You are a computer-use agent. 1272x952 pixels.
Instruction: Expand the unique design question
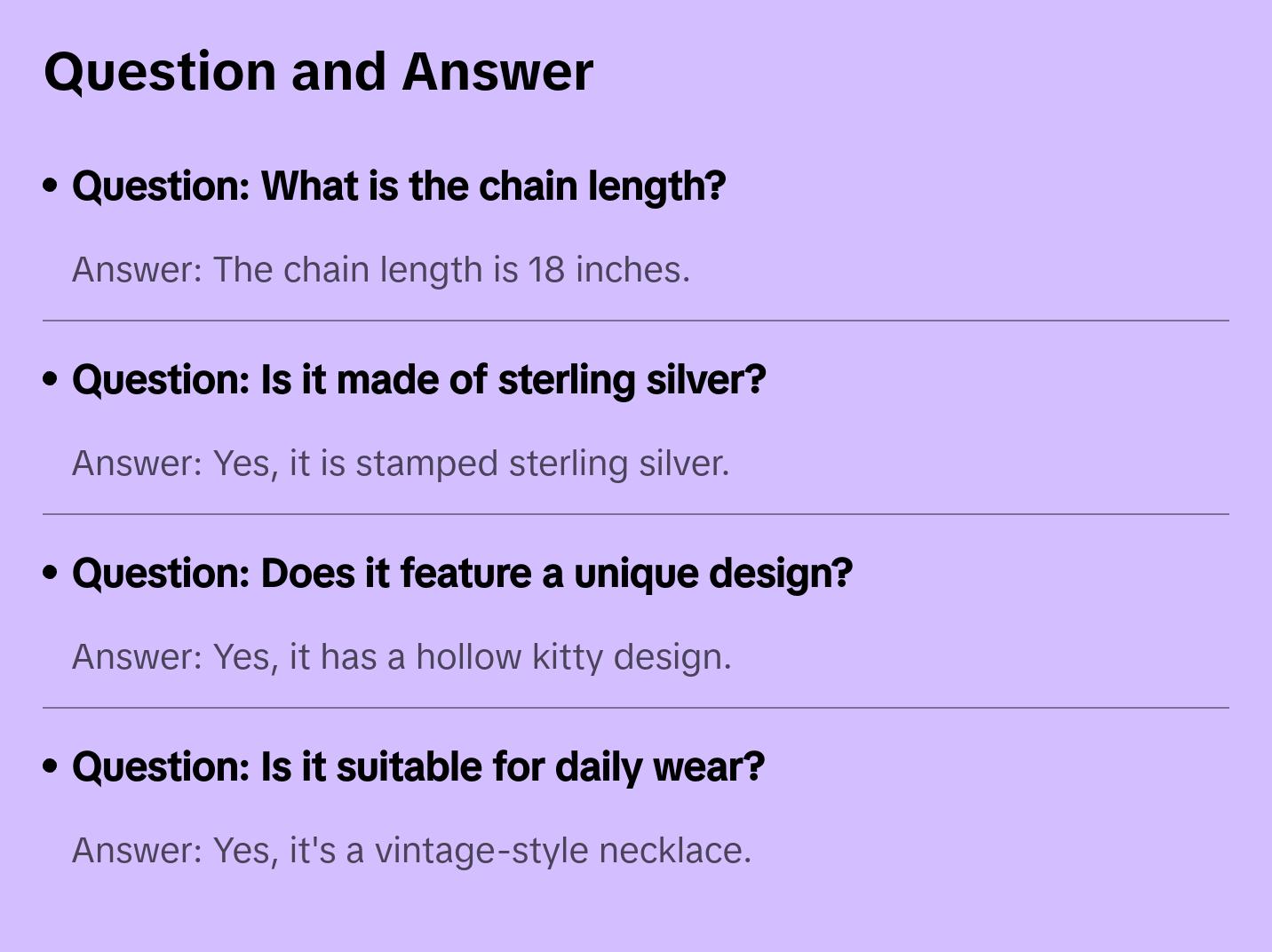(x=462, y=574)
